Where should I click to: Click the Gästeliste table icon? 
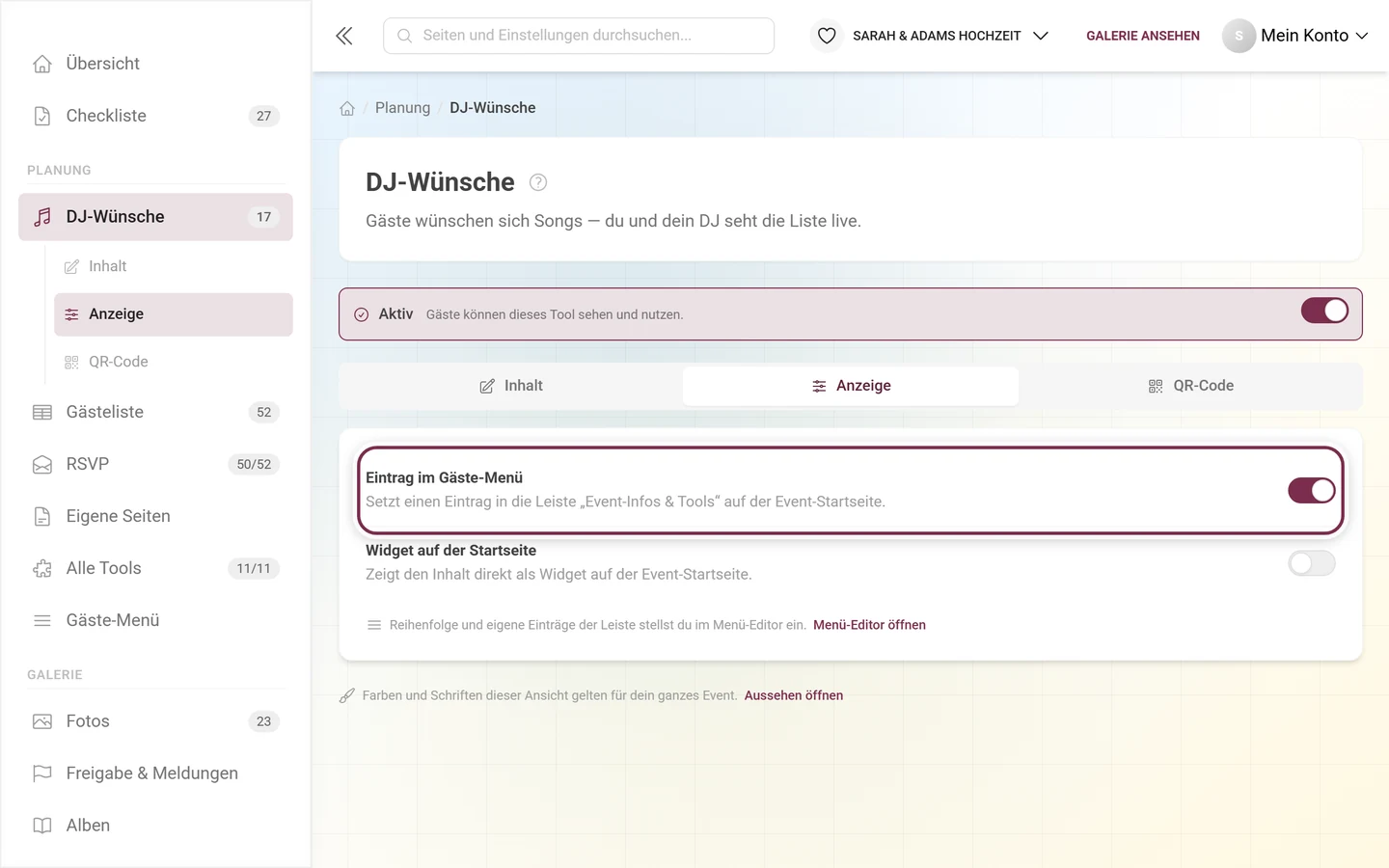[x=42, y=412]
